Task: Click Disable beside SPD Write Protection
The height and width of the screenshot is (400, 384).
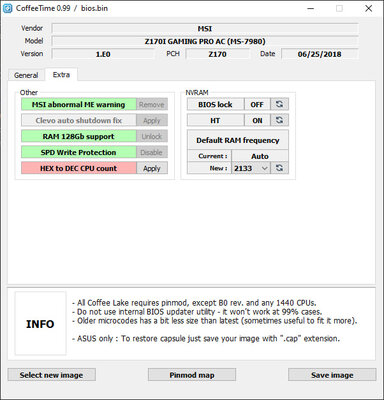Action: click(x=152, y=152)
